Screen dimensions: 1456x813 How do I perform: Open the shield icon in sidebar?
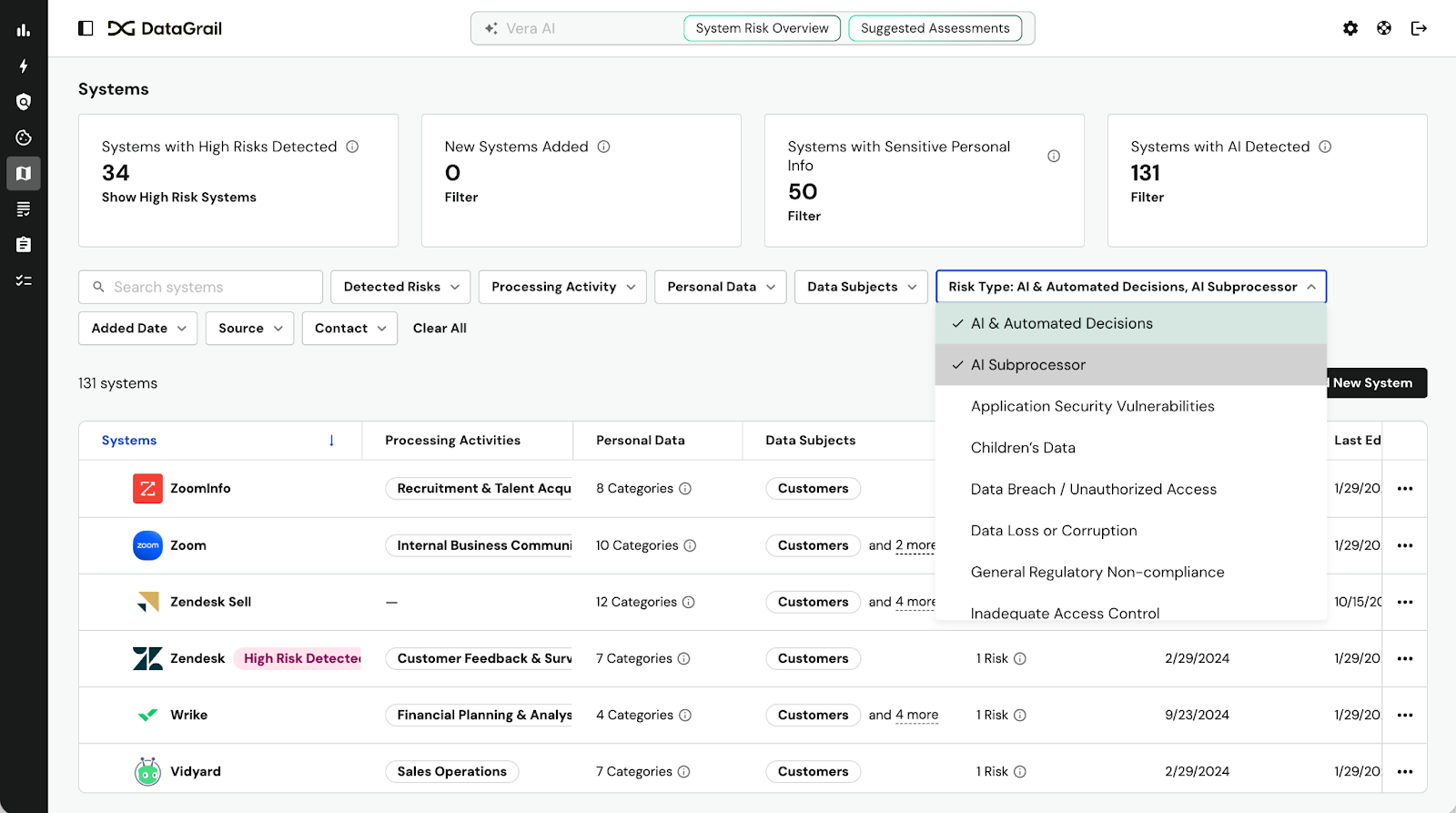[24, 102]
